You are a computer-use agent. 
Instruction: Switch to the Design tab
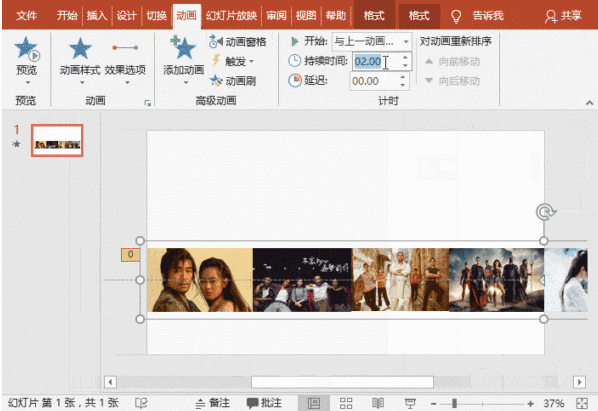127,16
